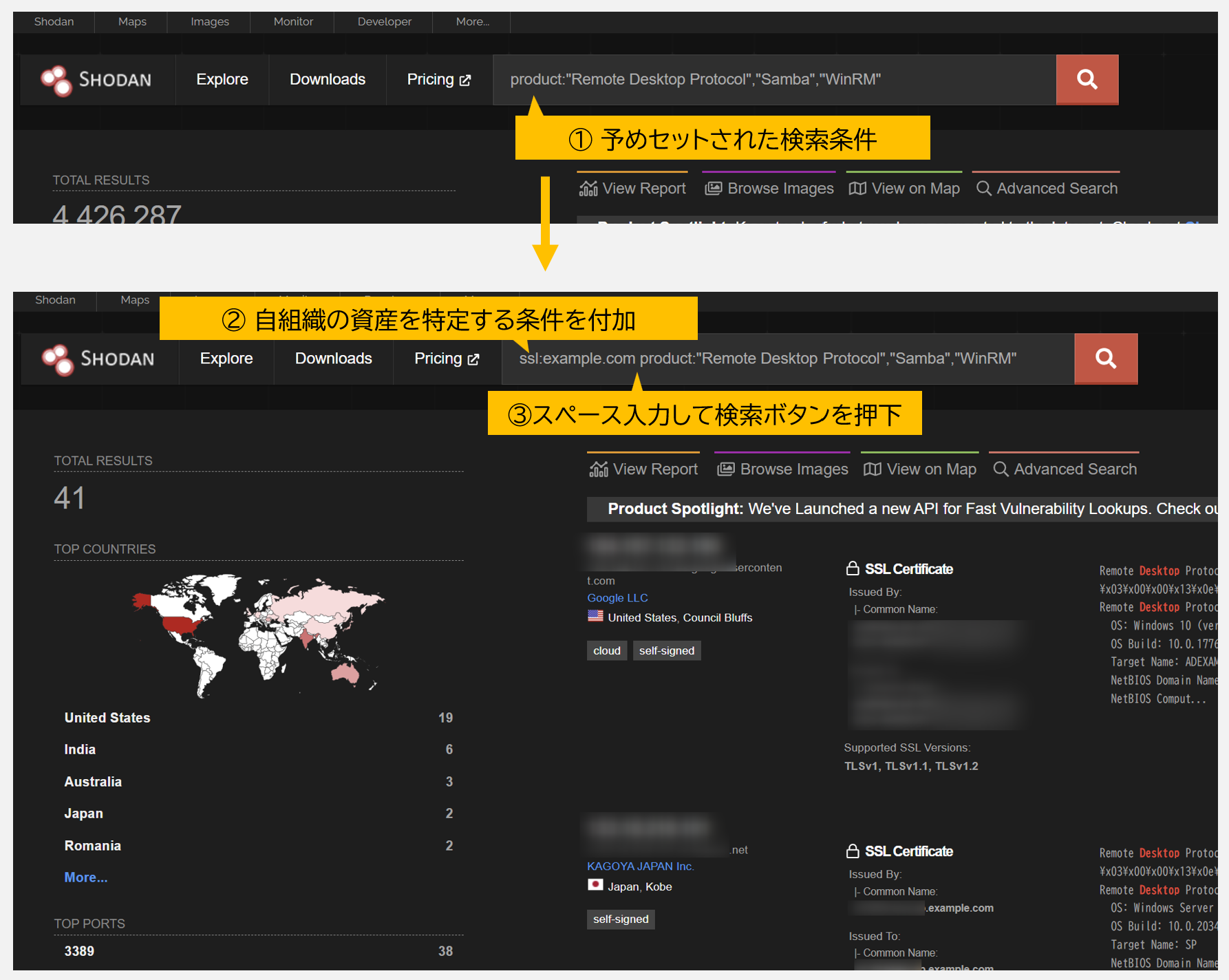
Task: Open View on Map in lower screenshot
Action: point(920,469)
